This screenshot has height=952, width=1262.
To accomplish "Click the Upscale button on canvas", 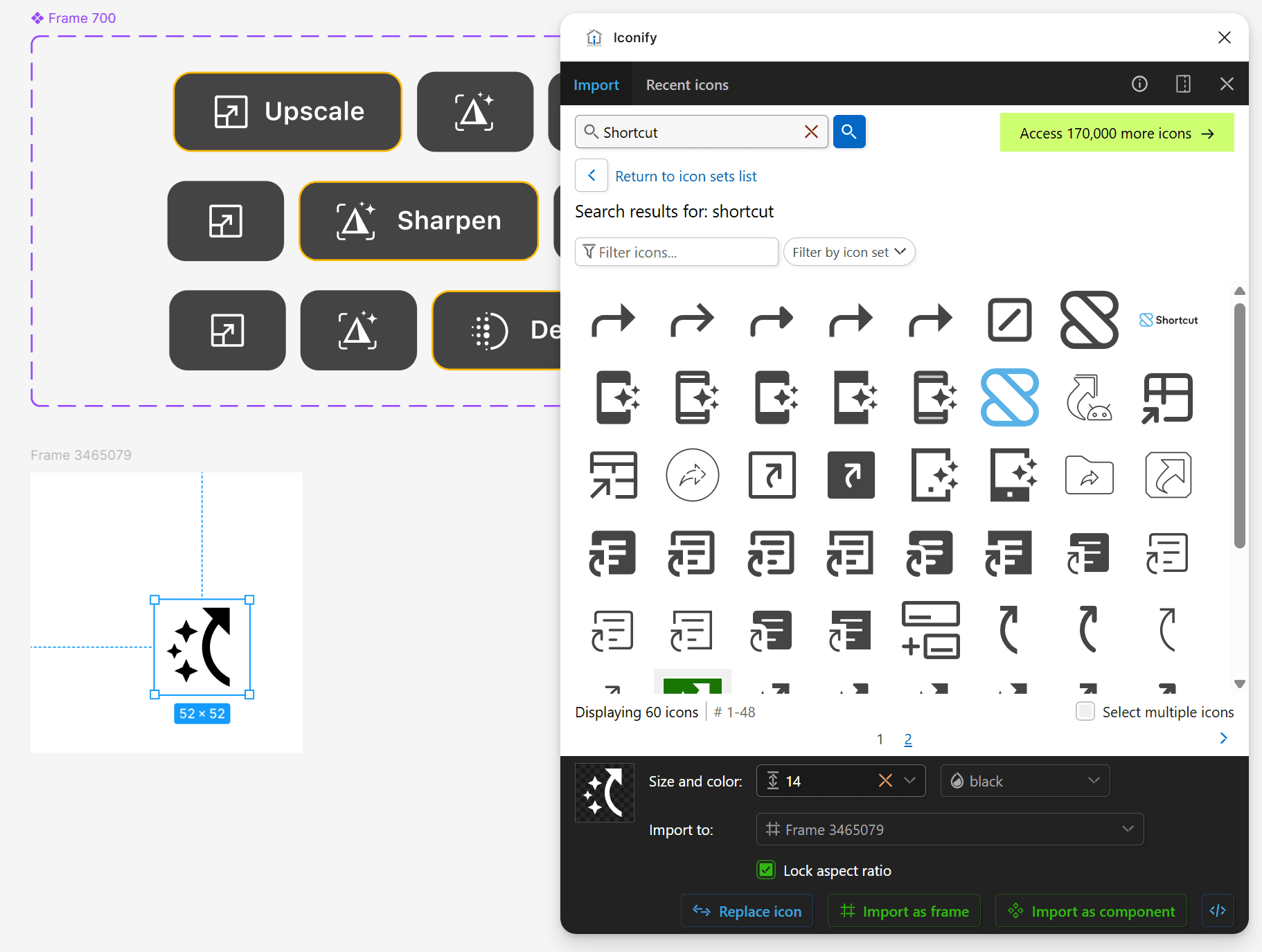I will pyautogui.click(x=287, y=111).
